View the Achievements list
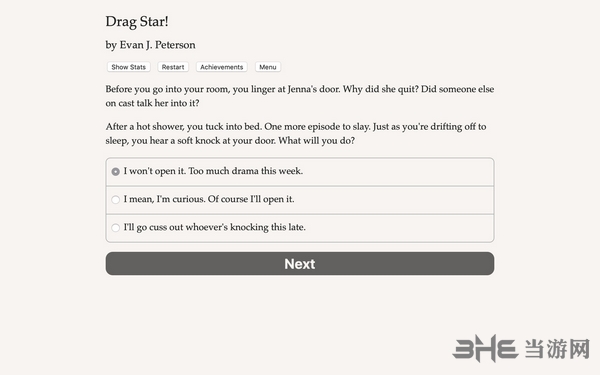 click(x=222, y=67)
